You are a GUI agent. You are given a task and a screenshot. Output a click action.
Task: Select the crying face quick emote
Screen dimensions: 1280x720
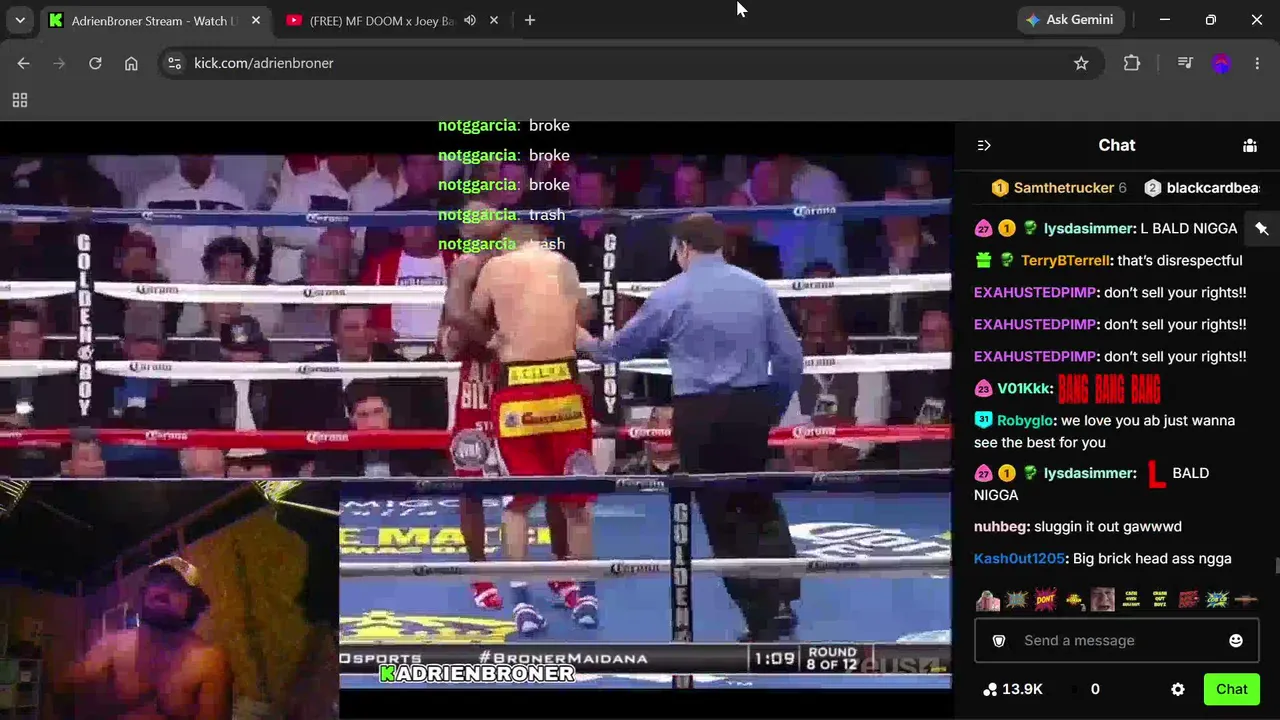(x=1103, y=600)
